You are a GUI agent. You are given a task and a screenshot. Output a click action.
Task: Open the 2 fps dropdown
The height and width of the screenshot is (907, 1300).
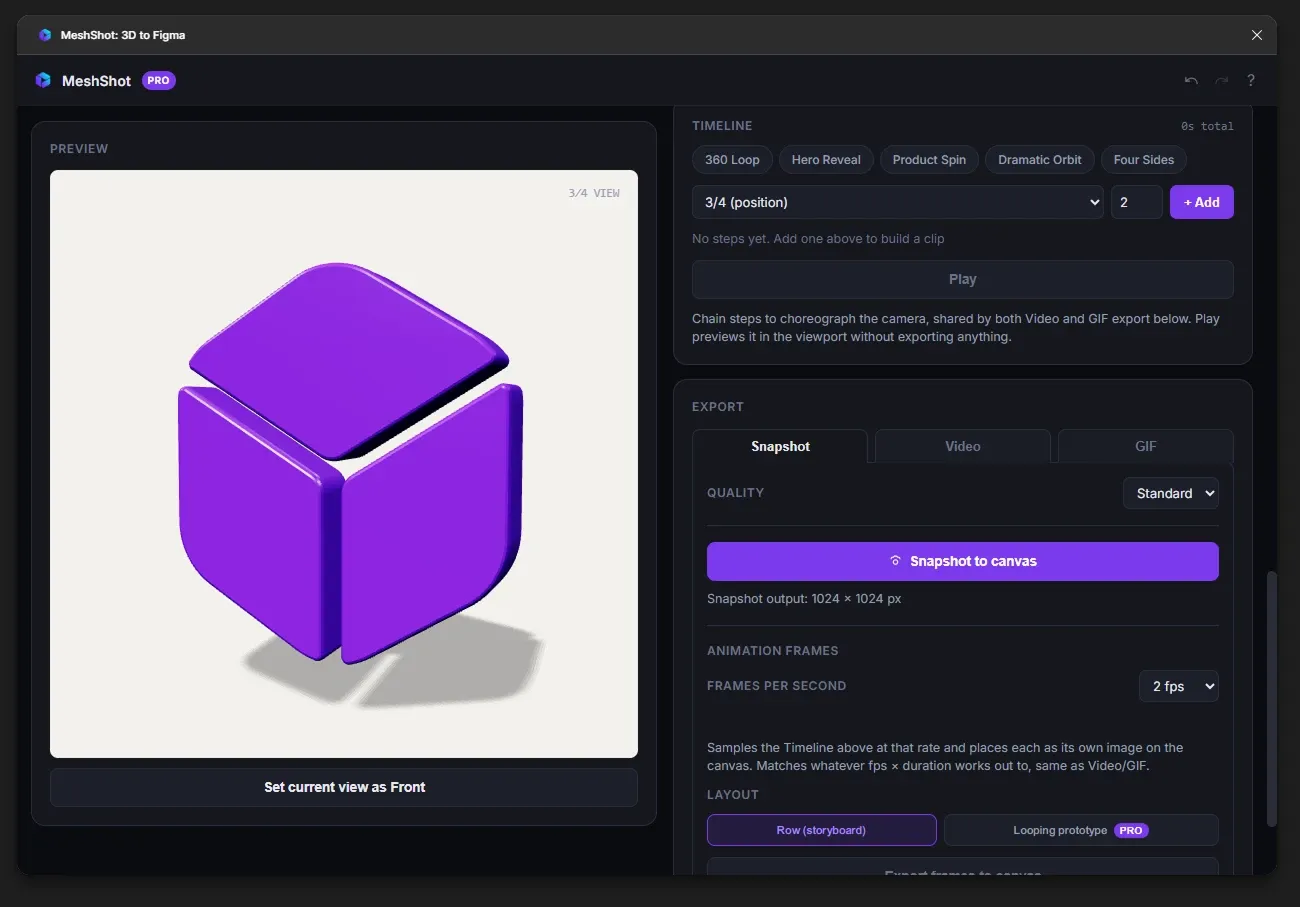tap(1179, 686)
